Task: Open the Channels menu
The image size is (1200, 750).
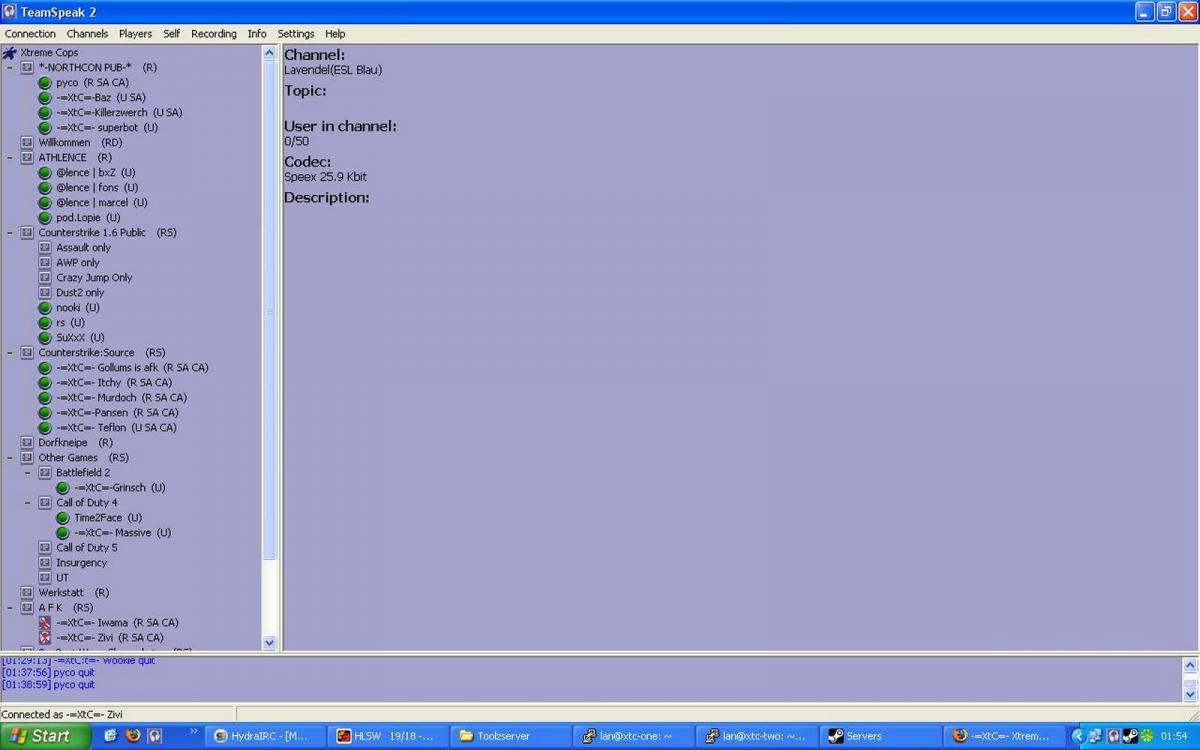Action: pyautogui.click(x=87, y=34)
